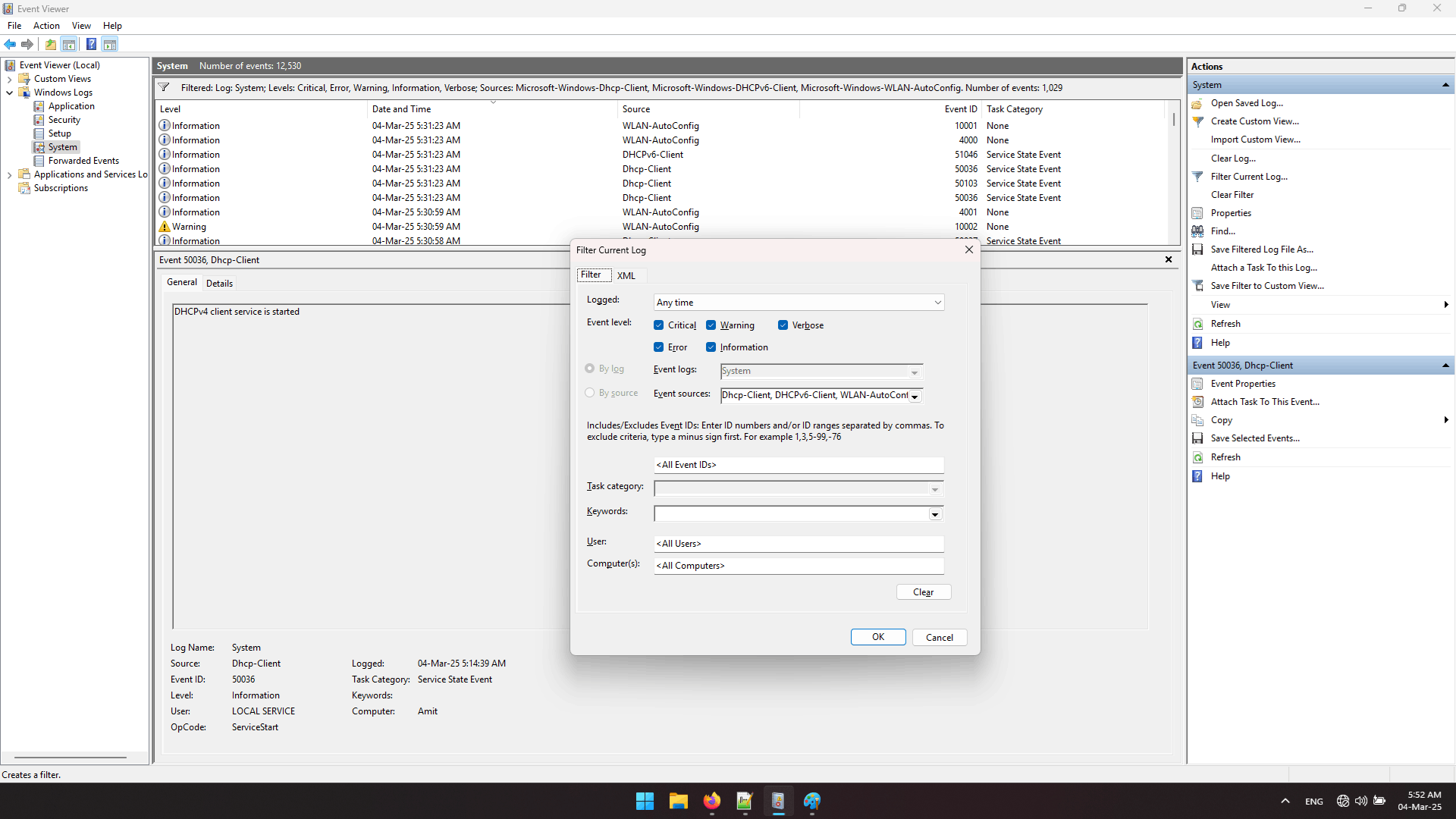The image size is (1456, 819).
Task: Click the filter funnel icon above event list
Action: (x=164, y=88)
